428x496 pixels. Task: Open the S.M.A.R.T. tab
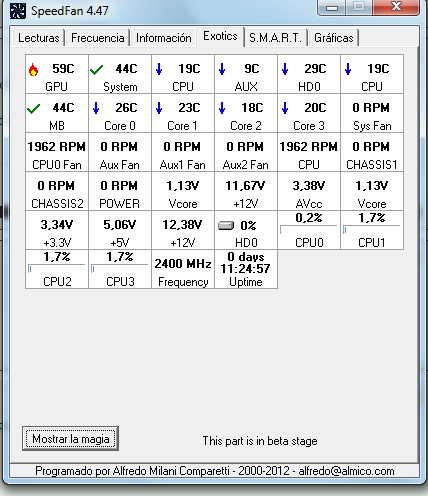click(275, 38)
